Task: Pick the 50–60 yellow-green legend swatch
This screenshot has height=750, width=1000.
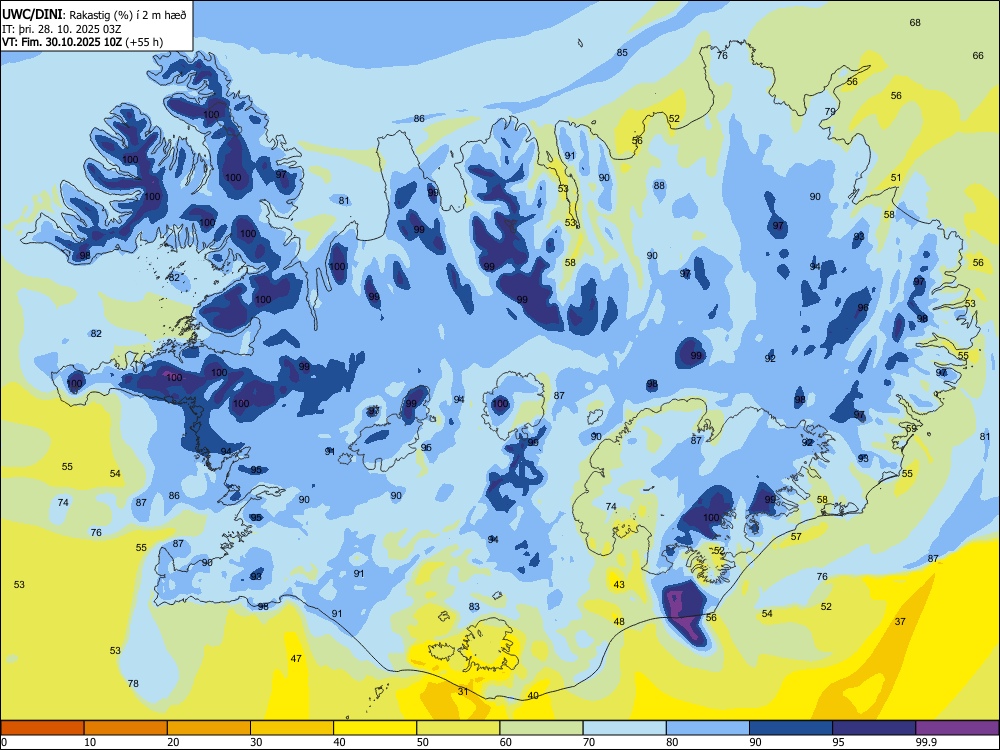Action: click(458, 728)
